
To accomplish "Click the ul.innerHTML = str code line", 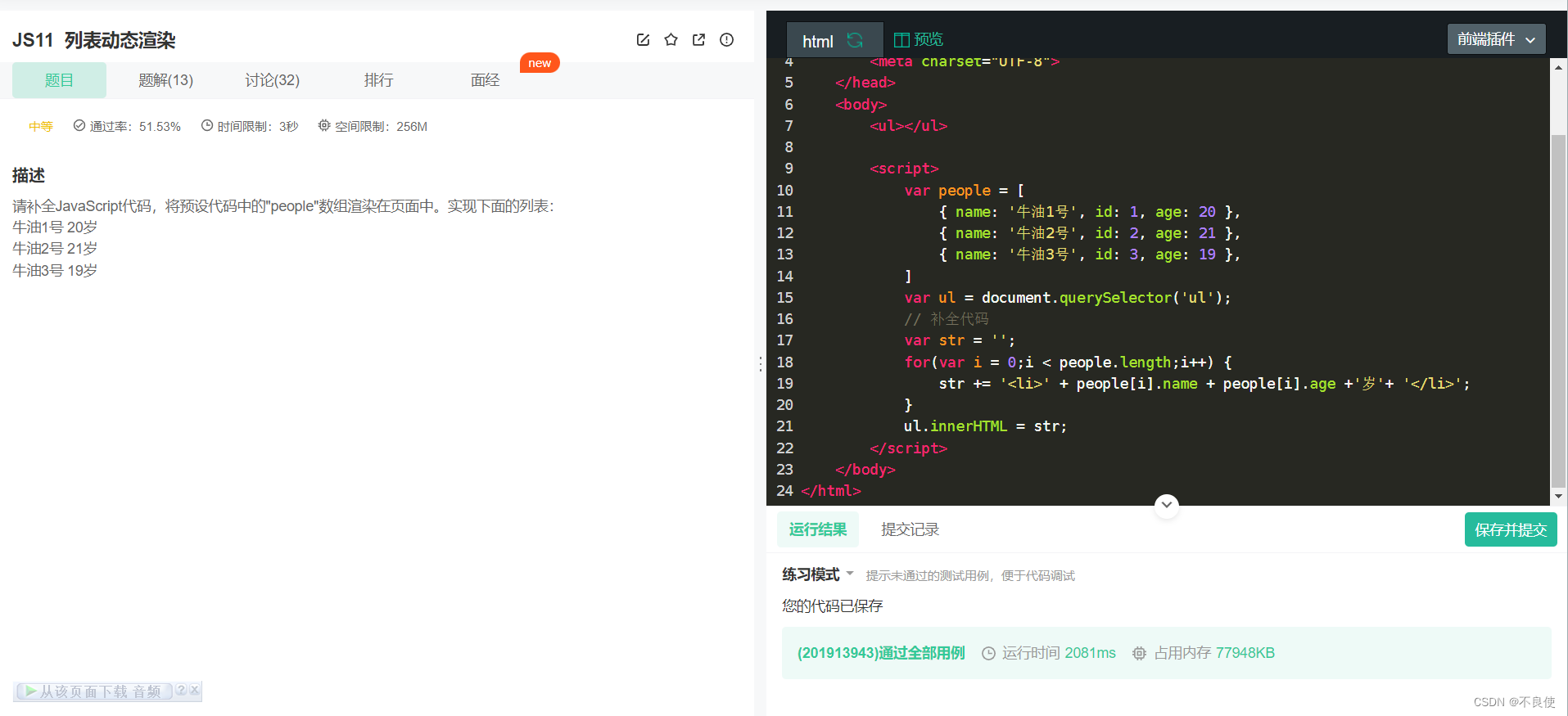I will pos(985,426).
